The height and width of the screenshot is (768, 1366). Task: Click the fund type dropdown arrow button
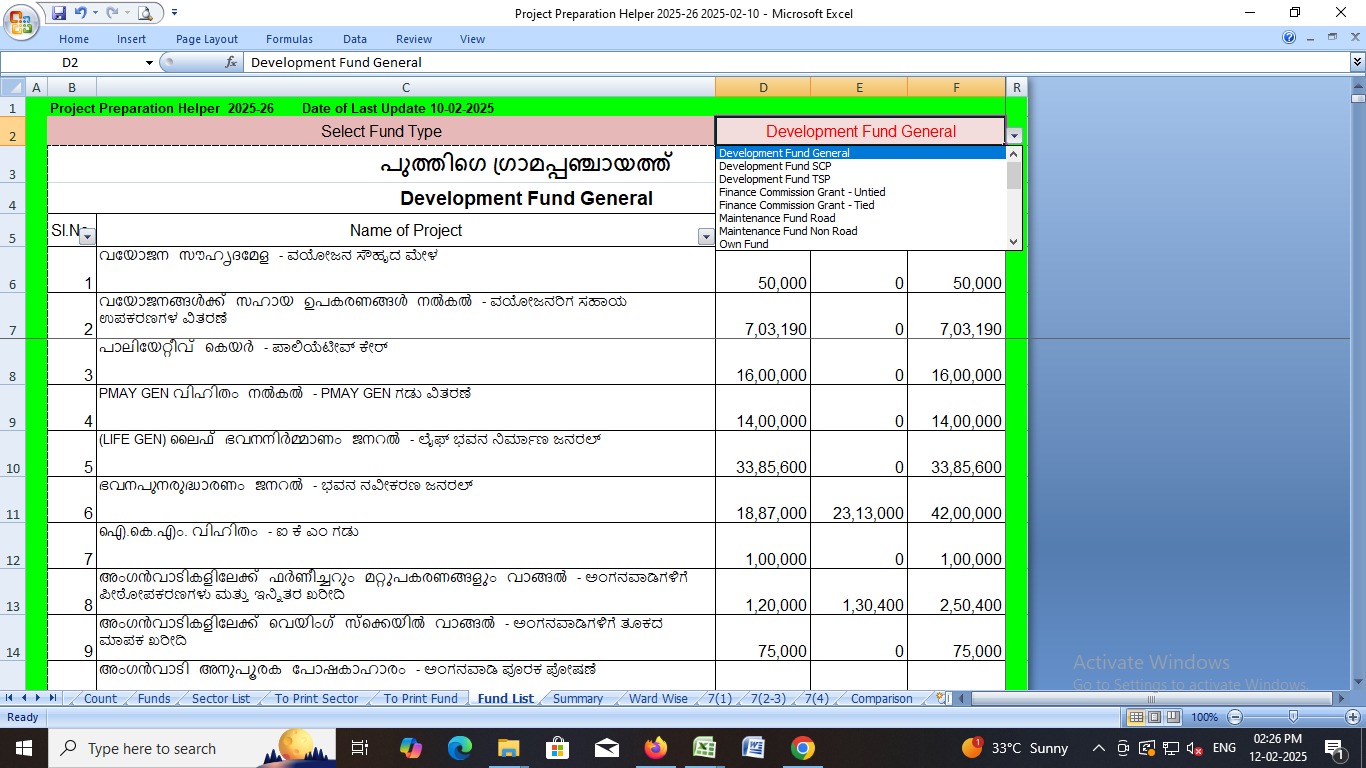click(1014, 135)
